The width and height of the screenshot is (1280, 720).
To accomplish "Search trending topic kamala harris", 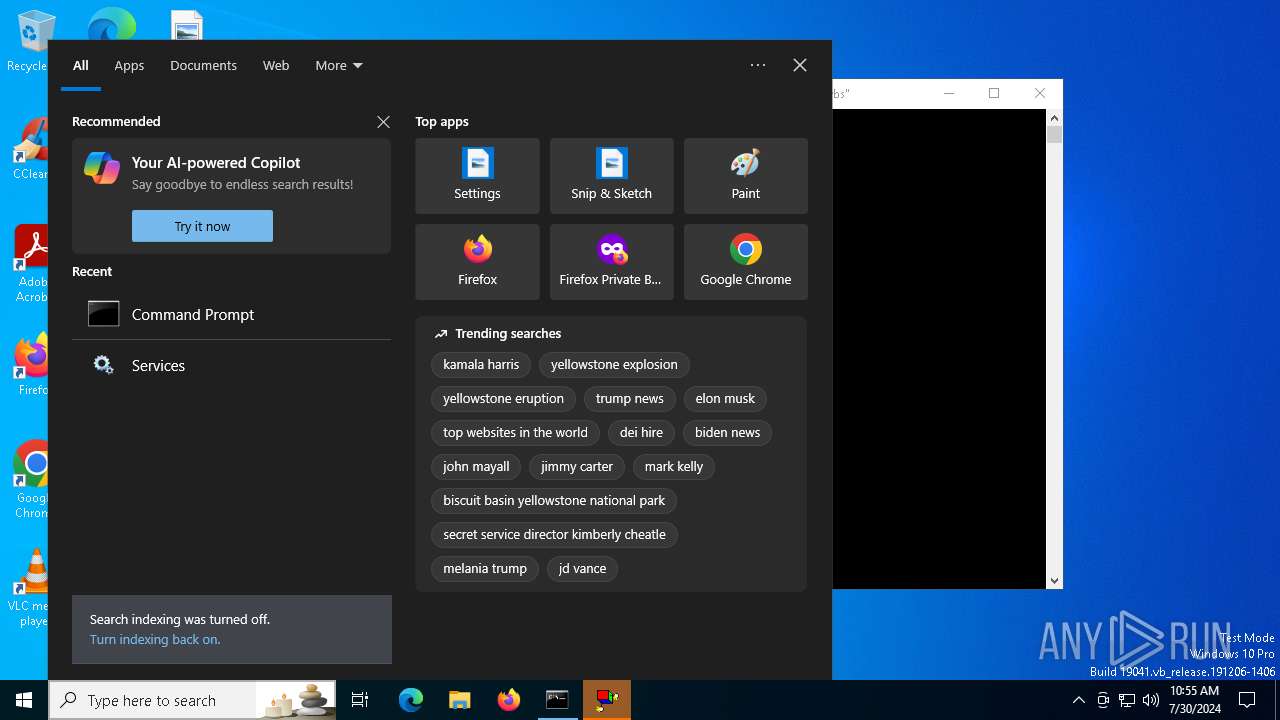I will click(x=481, y=365).
